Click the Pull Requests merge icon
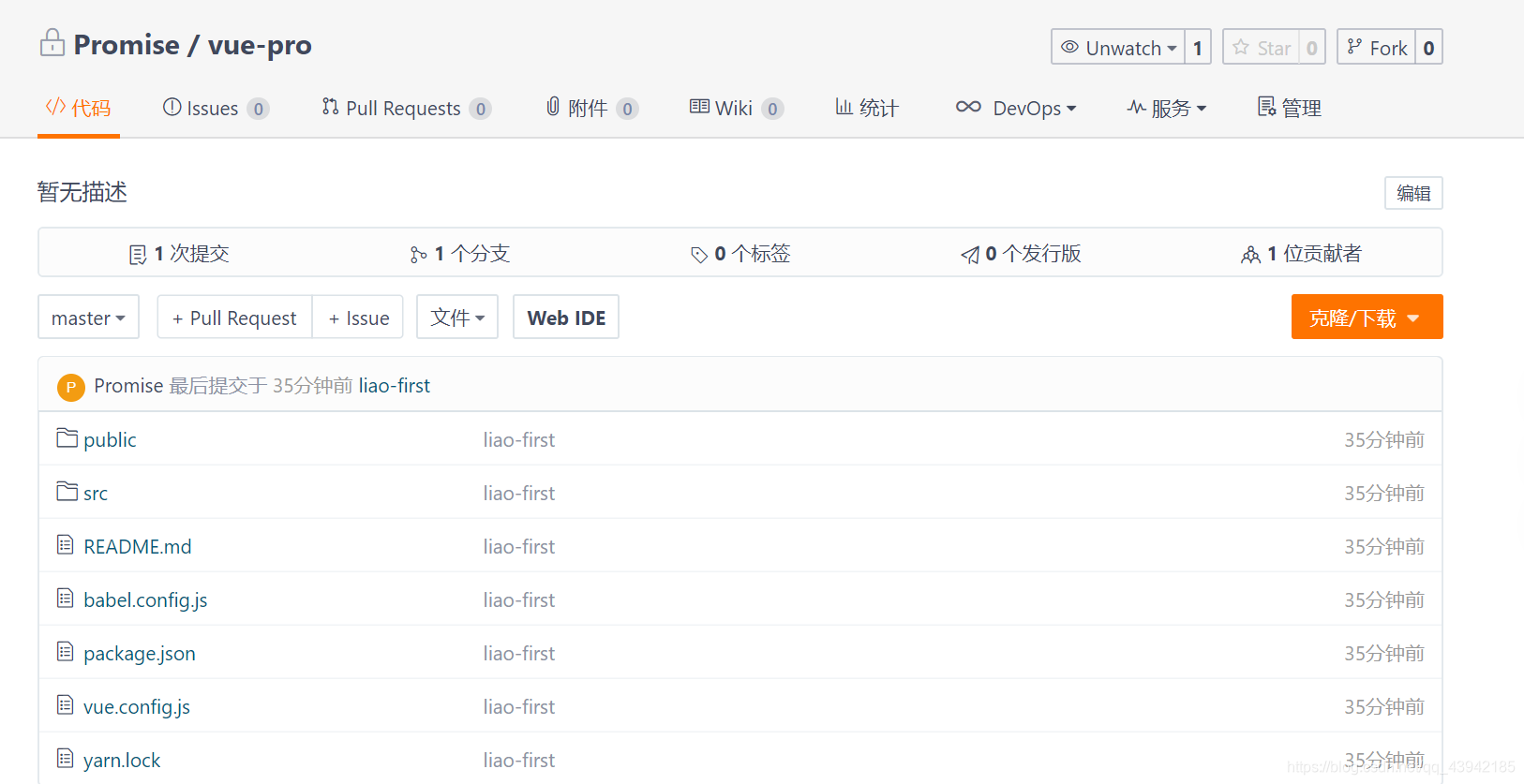 tap(330, 107)
